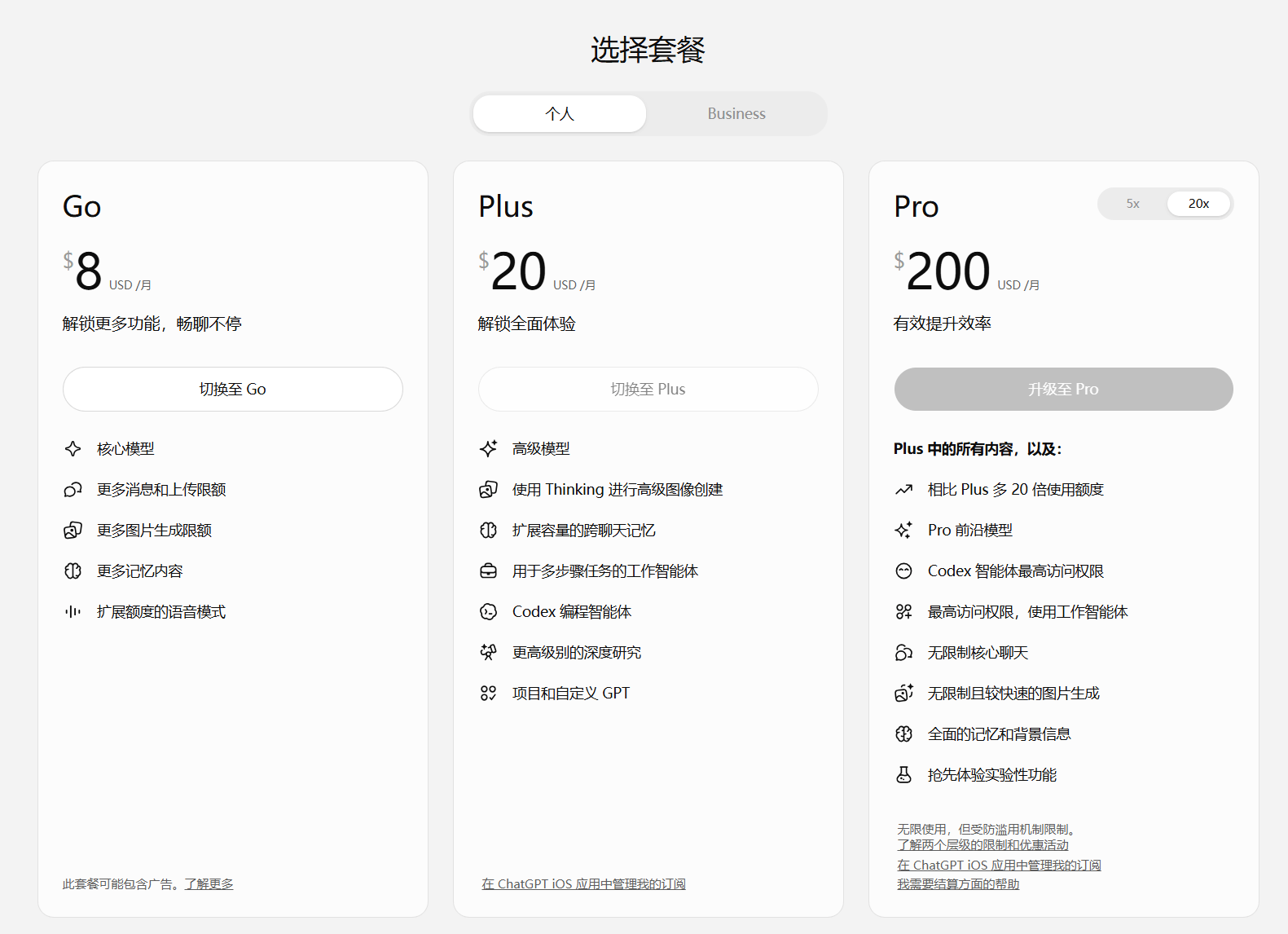Screen dimensions: 1288x934
Task: Click the sparkle icon beside 高级模型
Action: coord(488,449)
